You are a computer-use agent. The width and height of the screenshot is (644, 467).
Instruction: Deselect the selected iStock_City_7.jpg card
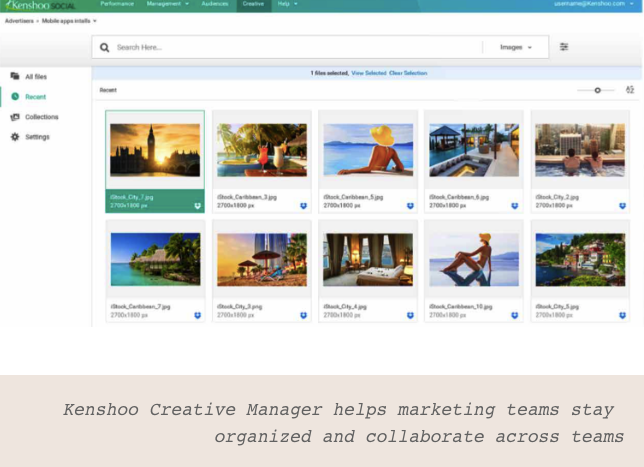154,150
